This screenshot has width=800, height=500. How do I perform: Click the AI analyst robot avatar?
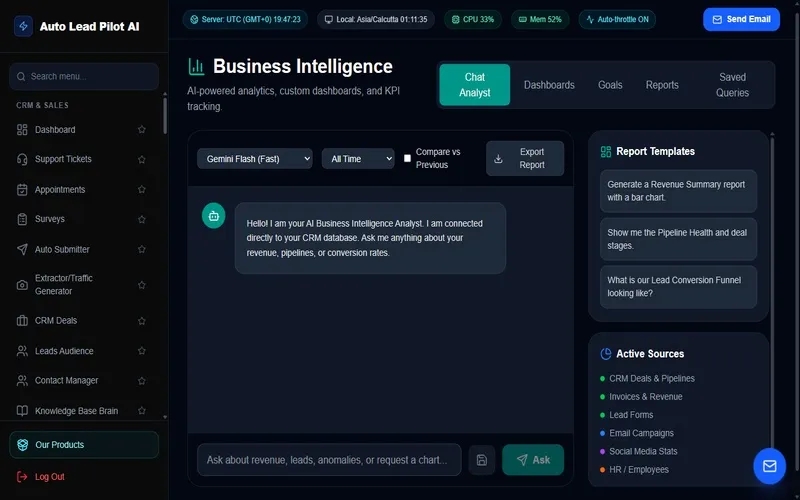(213, 215)
